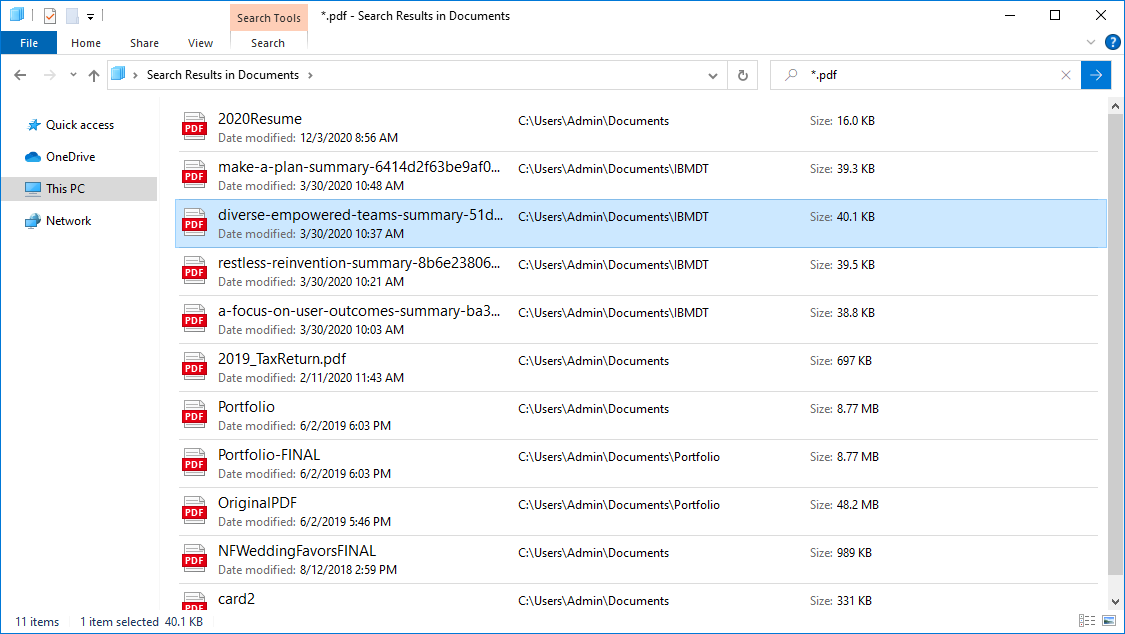The width and height of the screenshot is (1125, 634).
Task: Click the Back navigation arrow
Action: [21, 75]
